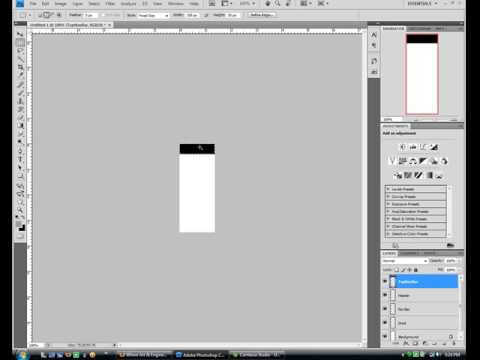Select the Pen tool
This screenshot has height=360, width=480.
(x=20, y=151)
